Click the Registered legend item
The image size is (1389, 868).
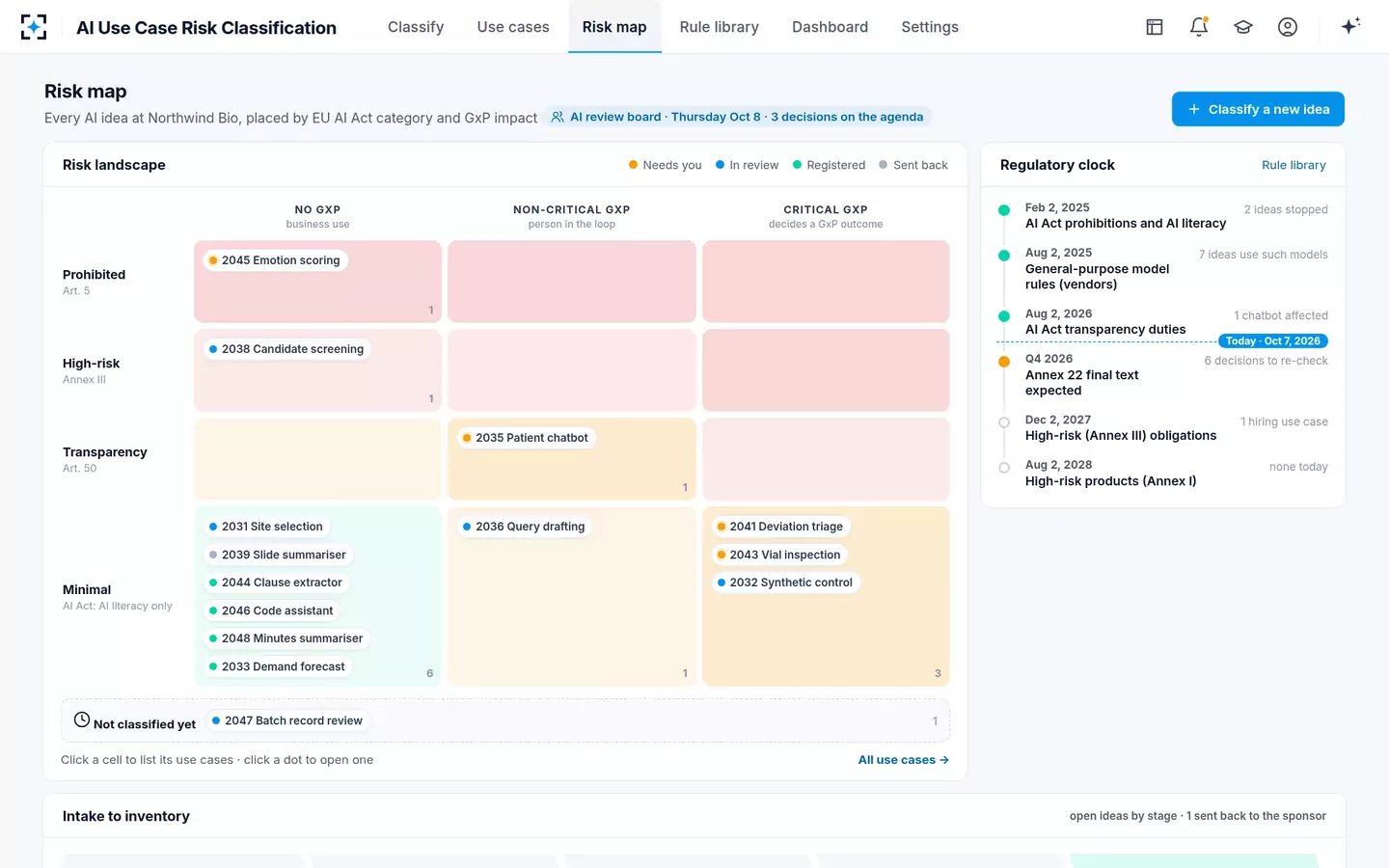[x=829, y=165]
